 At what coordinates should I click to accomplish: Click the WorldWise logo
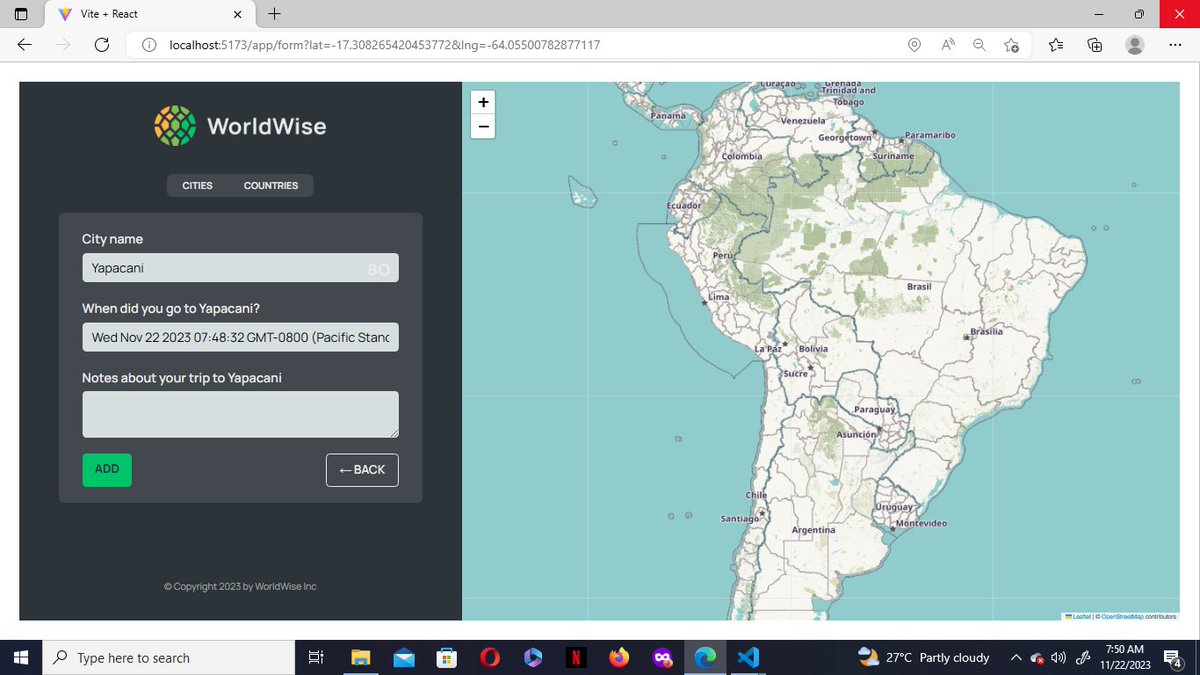pyautogui.click(x=240, y=126)
